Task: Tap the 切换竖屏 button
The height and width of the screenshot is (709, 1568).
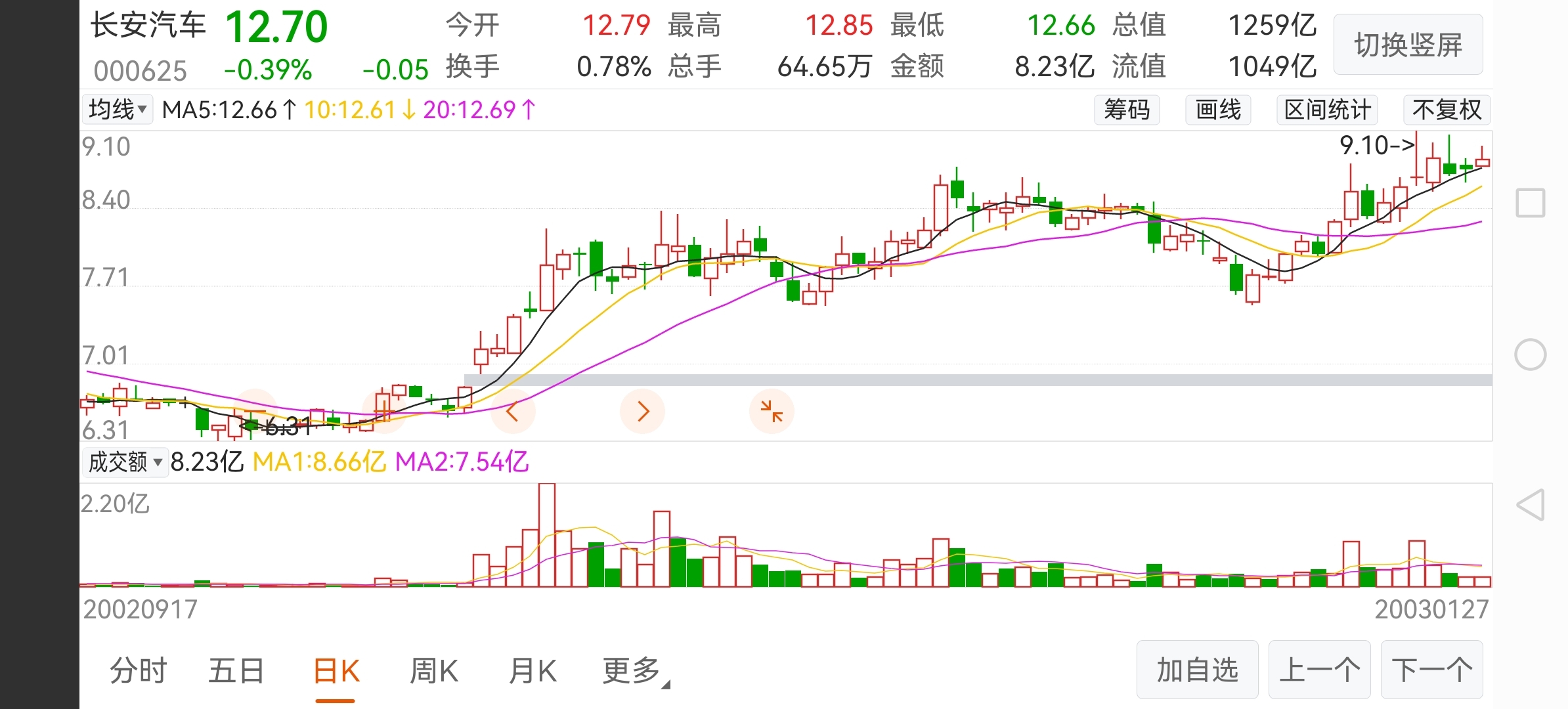Action: (1408, 45)
